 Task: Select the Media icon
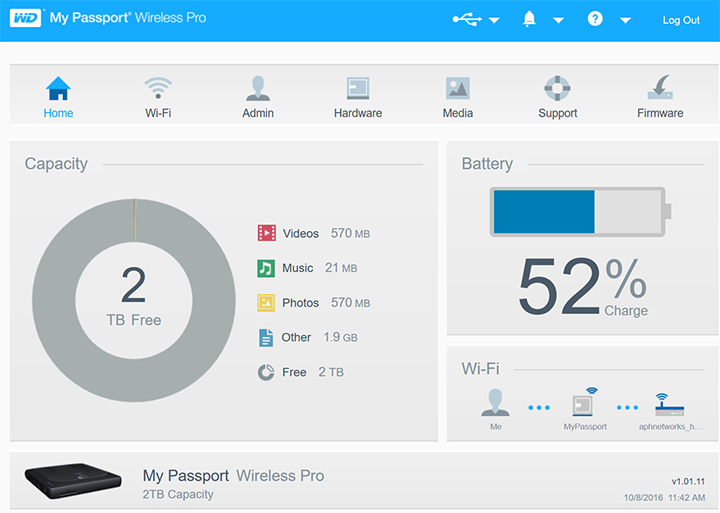click(x=458, y=89)
